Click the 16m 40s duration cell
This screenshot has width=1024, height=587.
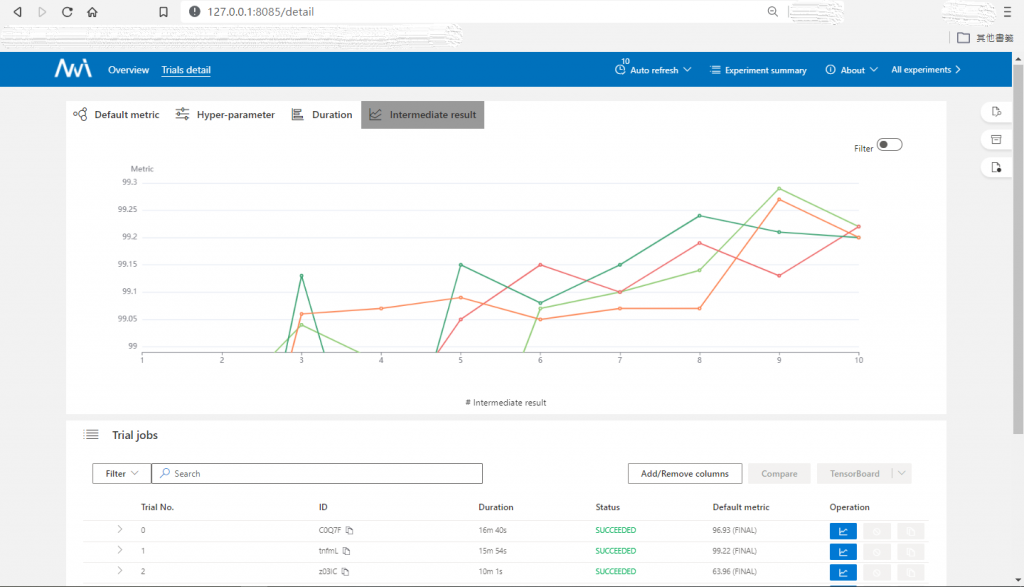pyautogui.click(x=492, y=530)
